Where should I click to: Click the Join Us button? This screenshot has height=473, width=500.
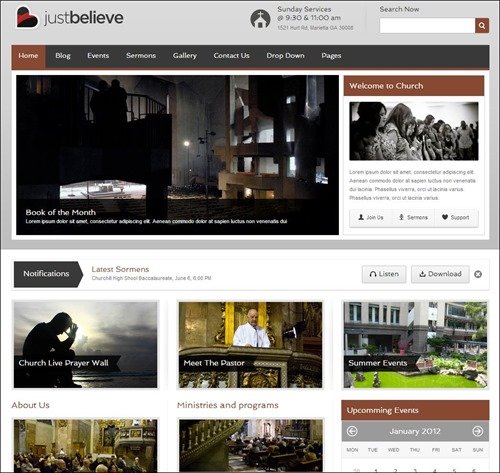point(371,217)
